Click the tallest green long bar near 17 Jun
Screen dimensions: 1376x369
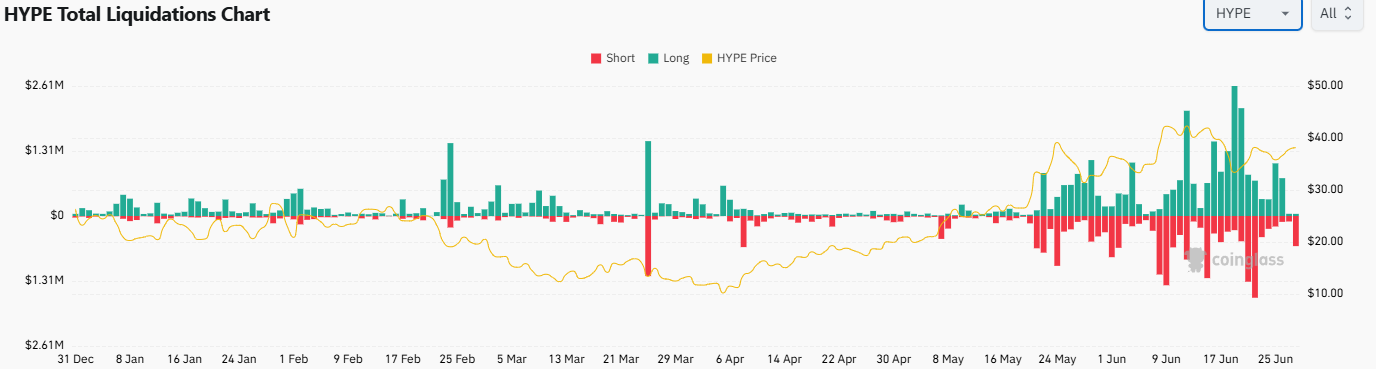(x=1235, y=151)
